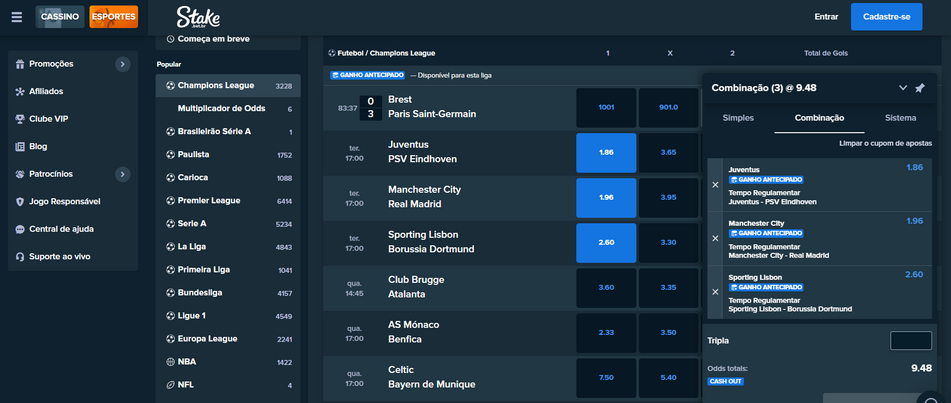Expand the Patrocínios submenu arrow
The image size is (951, 403).
[x=122, y=174]
